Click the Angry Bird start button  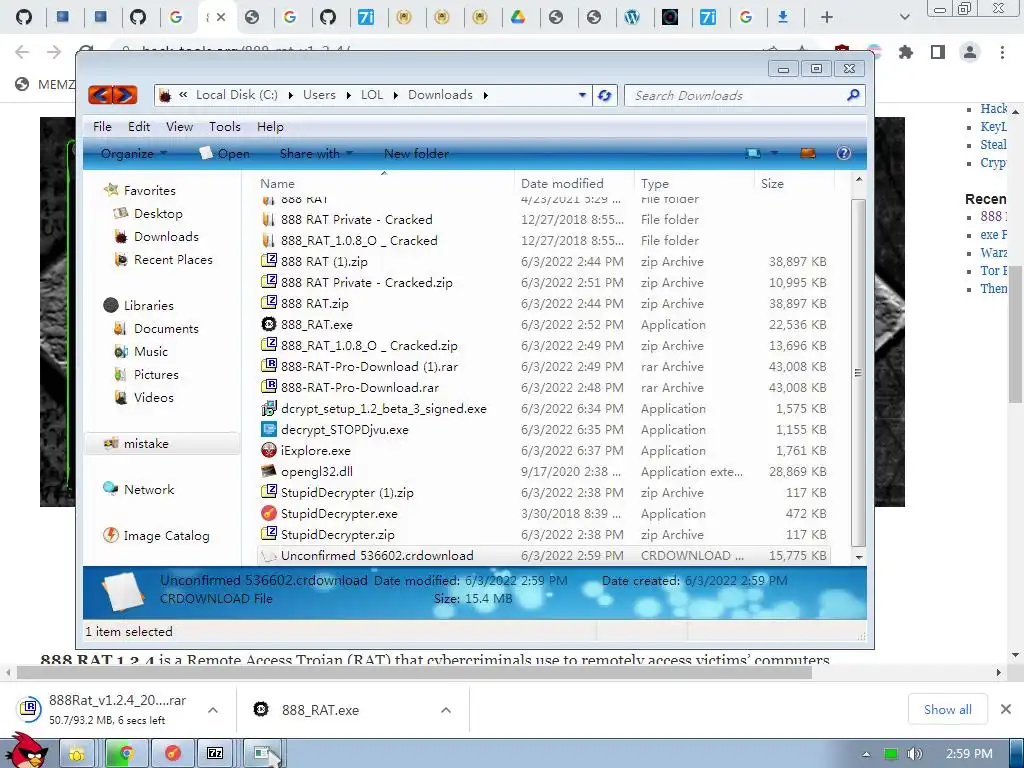[x=27, y=751]
